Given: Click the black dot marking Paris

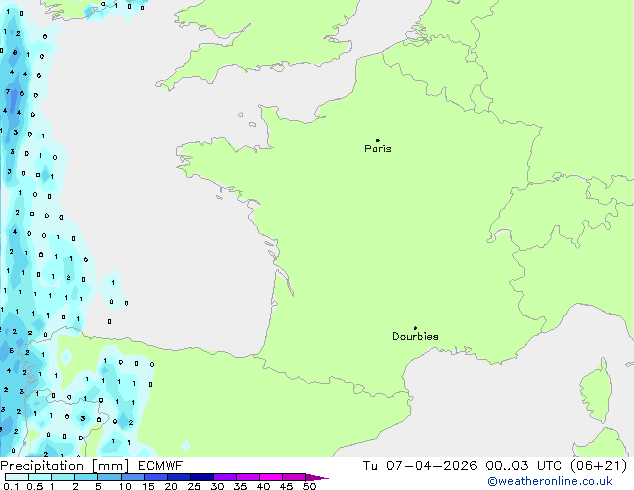Looking at the screenshot, I should pos(378,140).
